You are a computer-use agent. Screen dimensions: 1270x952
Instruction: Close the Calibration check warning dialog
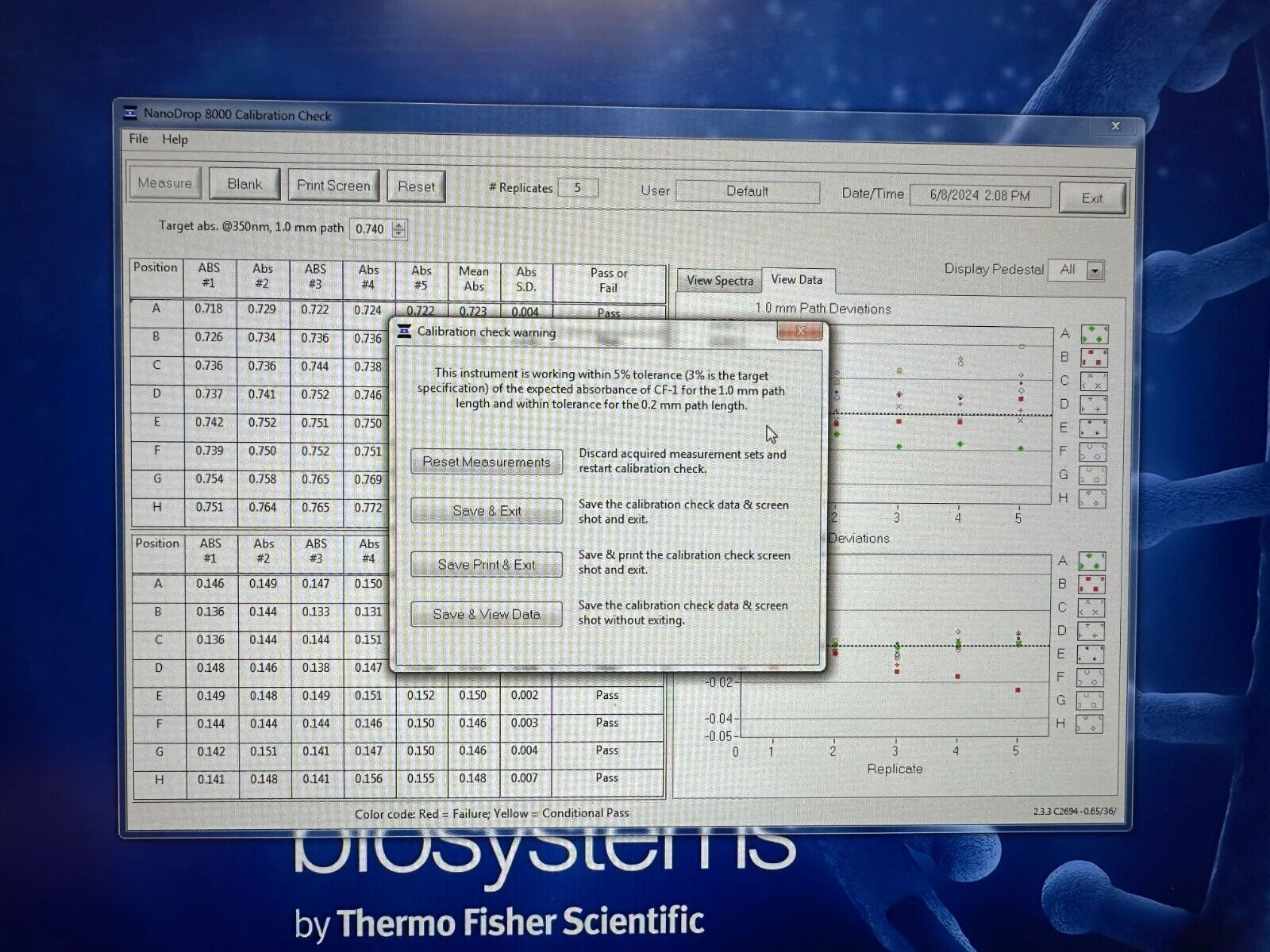(x=800, y=331)
